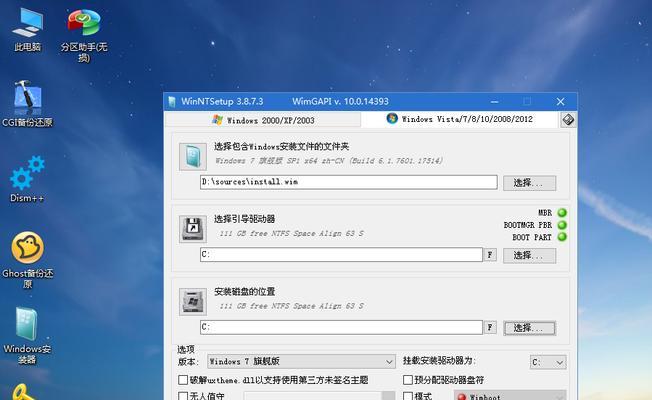The height and width of the screenshot is (400, 652).
Task: Click 选择 button for install.wim source
Action: pyautogui.click(x=529, y=183)
